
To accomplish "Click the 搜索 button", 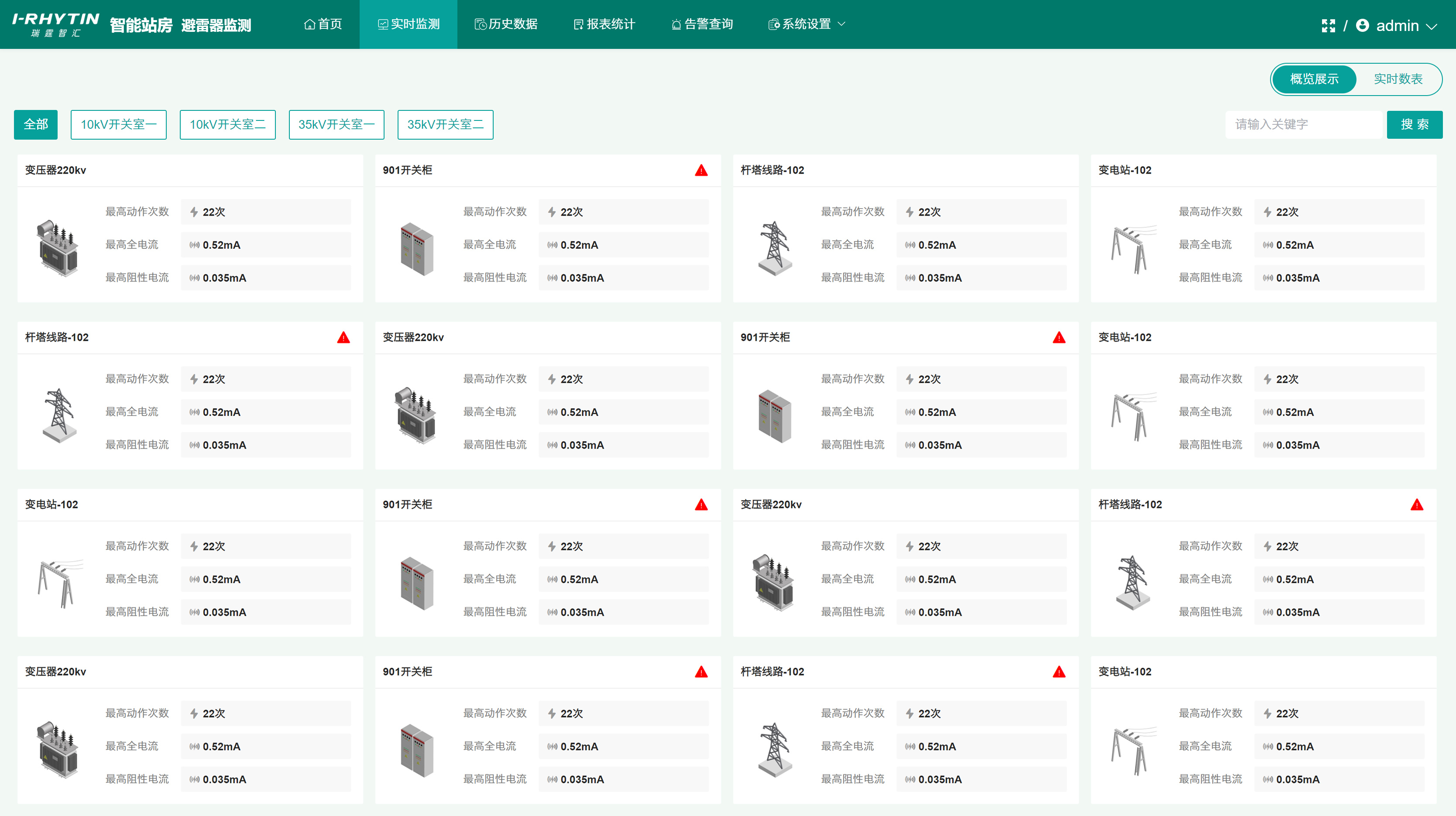I will [1414, 124].
